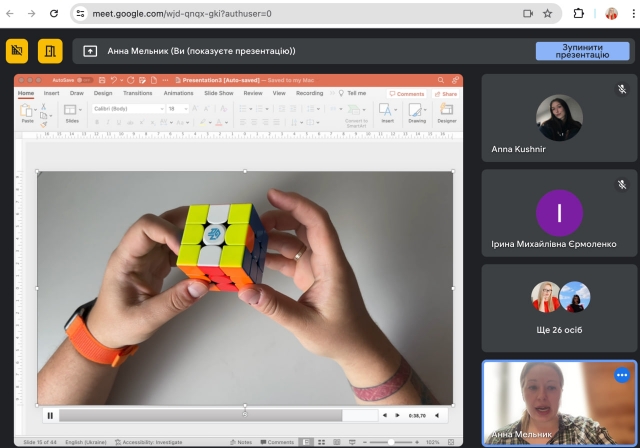Open Notes in PowerPoint status bar

(241, 441)
